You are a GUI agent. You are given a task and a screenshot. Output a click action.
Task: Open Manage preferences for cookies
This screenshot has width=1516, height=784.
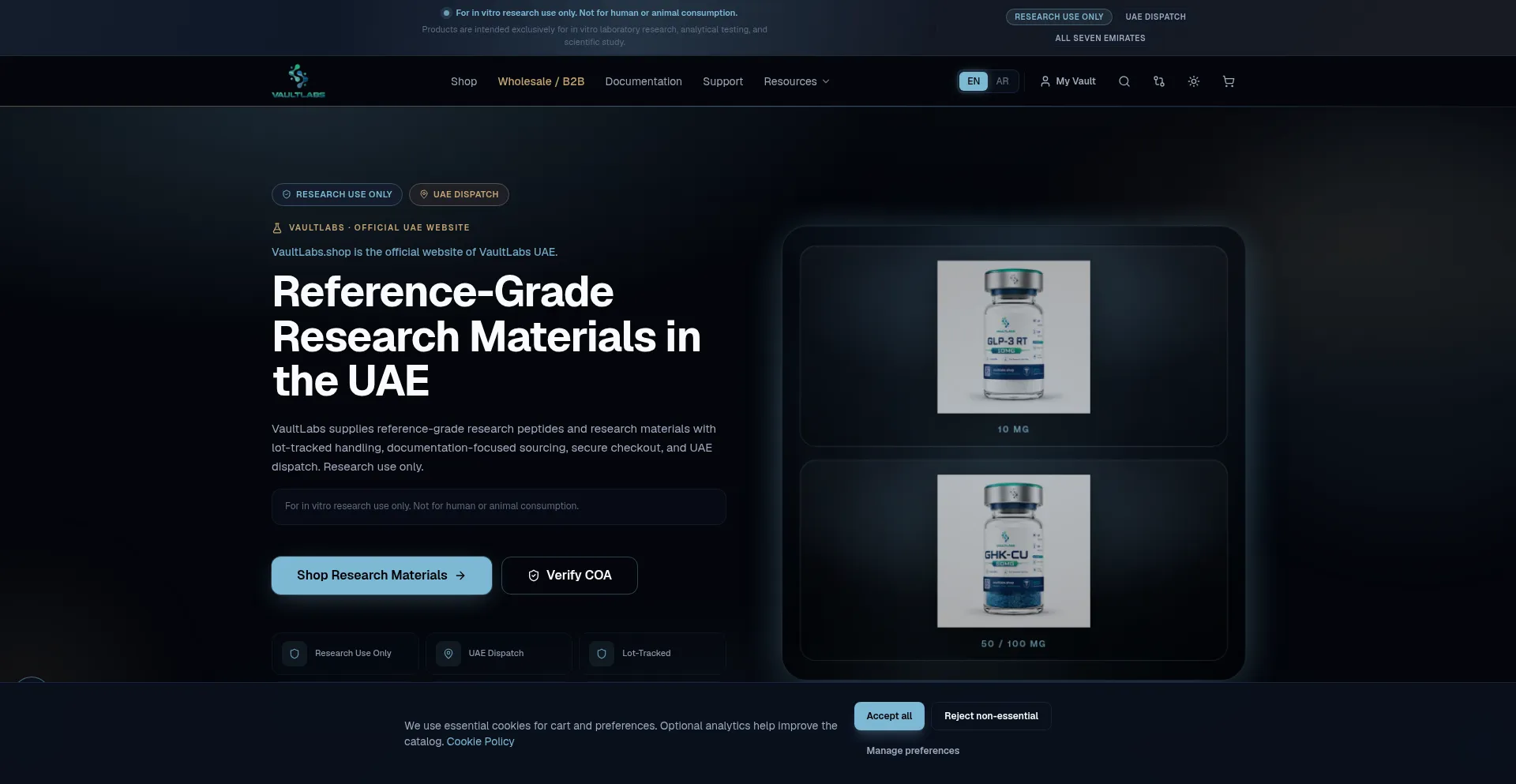click(x=913, y=751)
